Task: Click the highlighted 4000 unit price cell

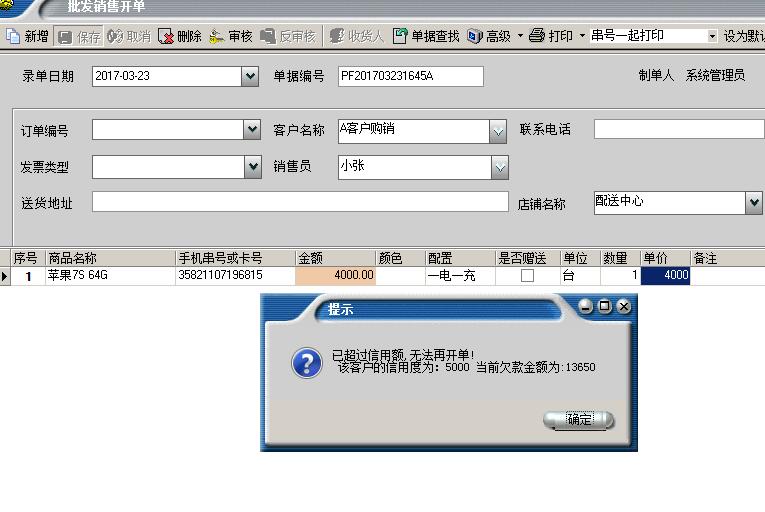Action: coord(665,275)
